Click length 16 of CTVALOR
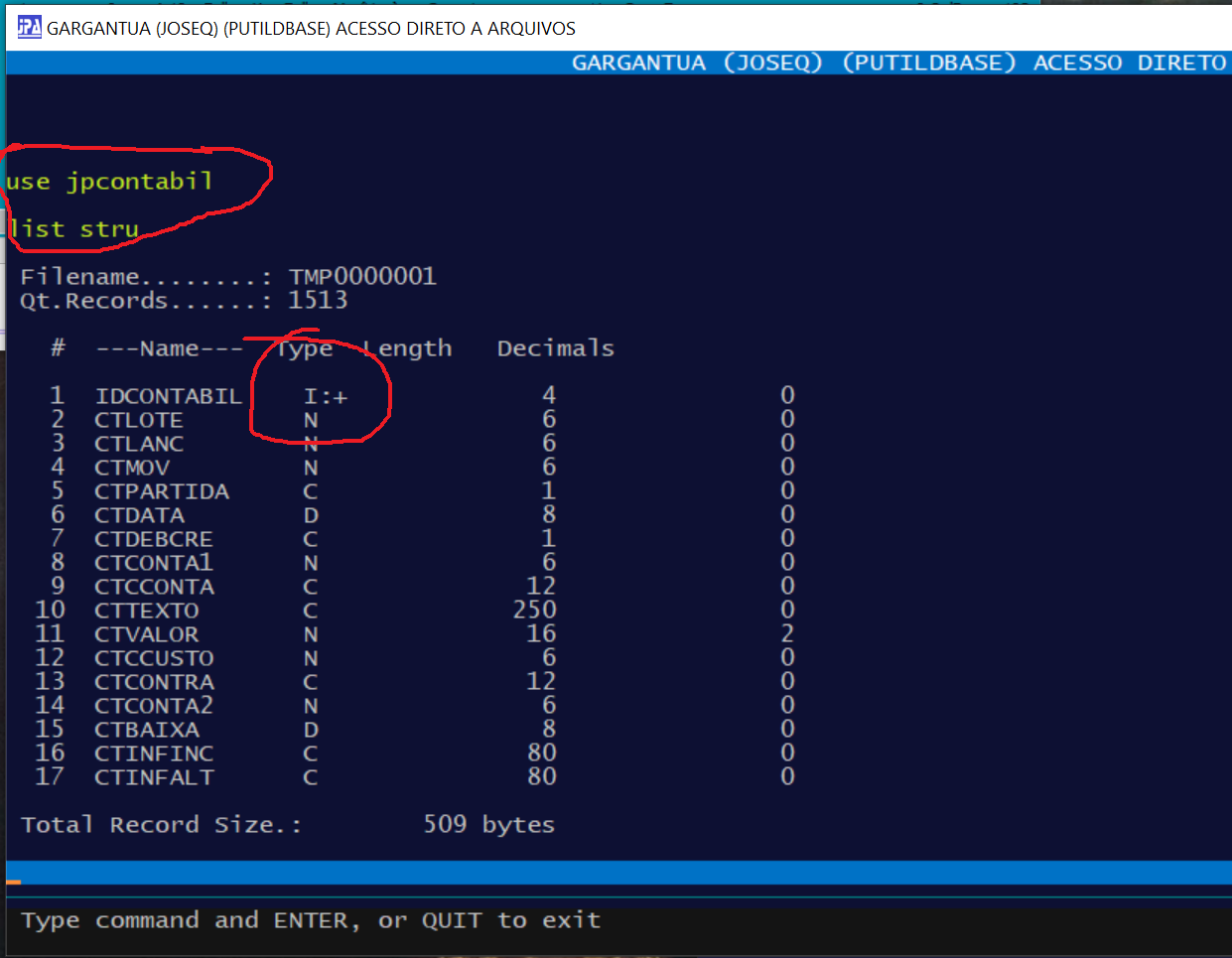The image size is (1232, 958). click(x=542, y=633)
